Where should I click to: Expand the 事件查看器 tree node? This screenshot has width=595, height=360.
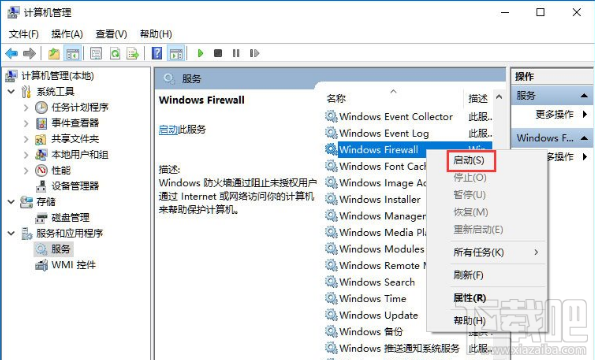26,123
